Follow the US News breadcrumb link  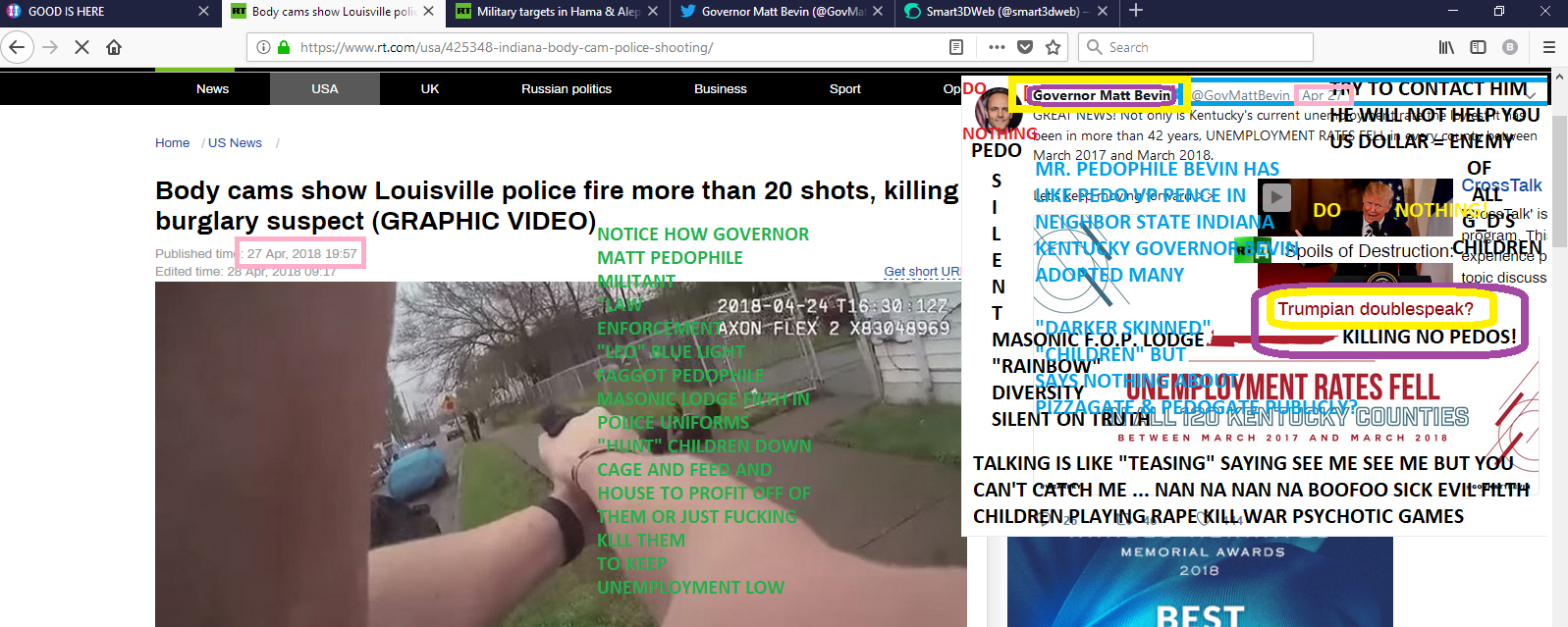tap(235, 142)
